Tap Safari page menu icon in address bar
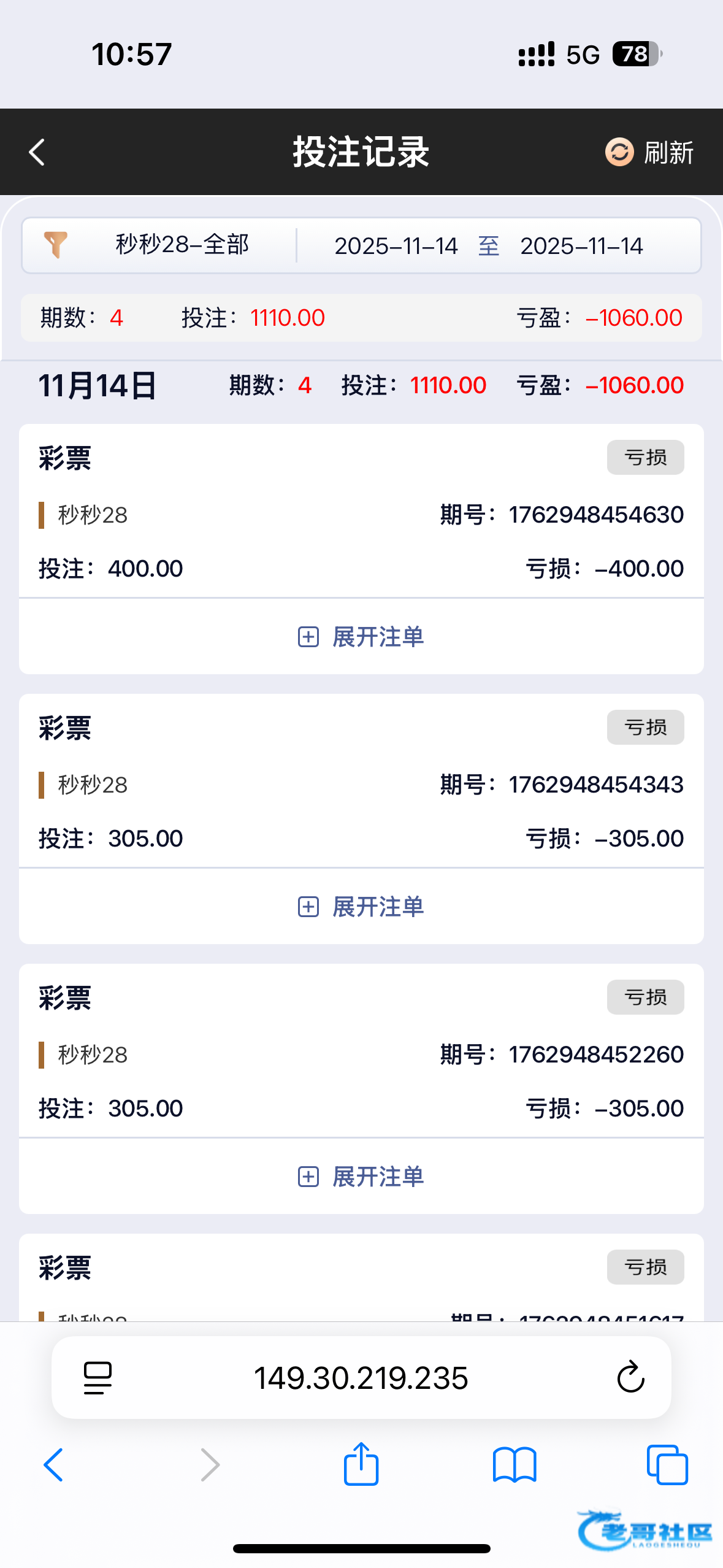Screen dimensions: 723x1568 click(x=98, y=1378)
